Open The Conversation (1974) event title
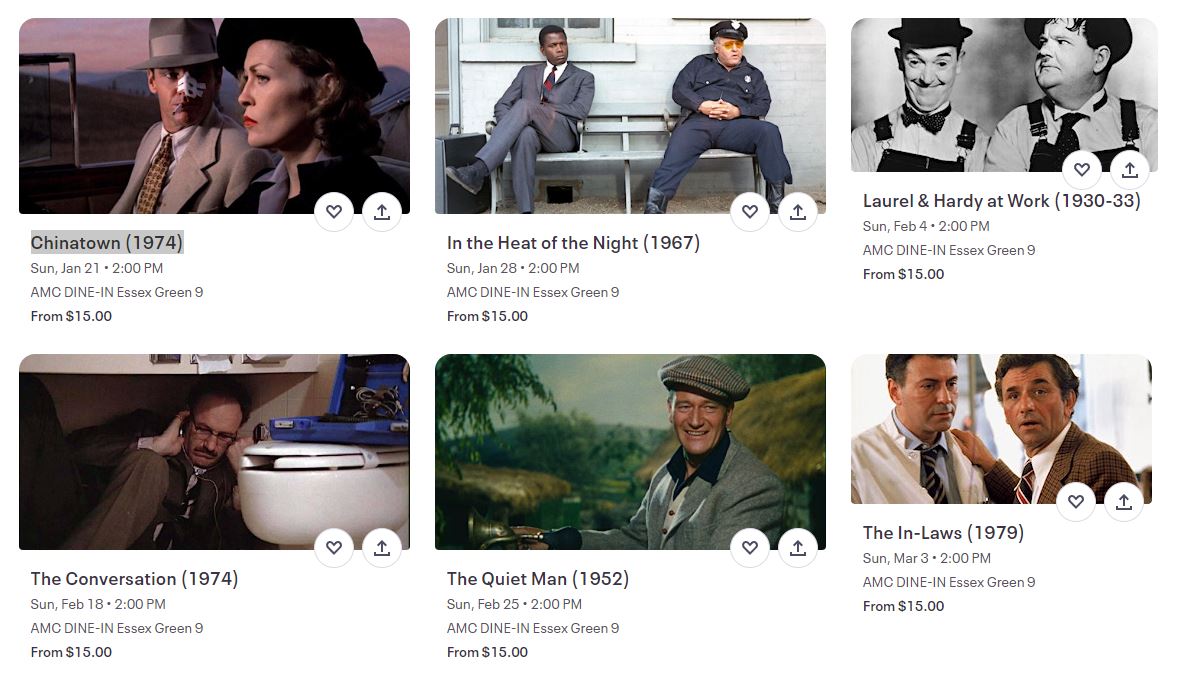The height and width of the screenshot is (673, 1183). coord(134,579)
